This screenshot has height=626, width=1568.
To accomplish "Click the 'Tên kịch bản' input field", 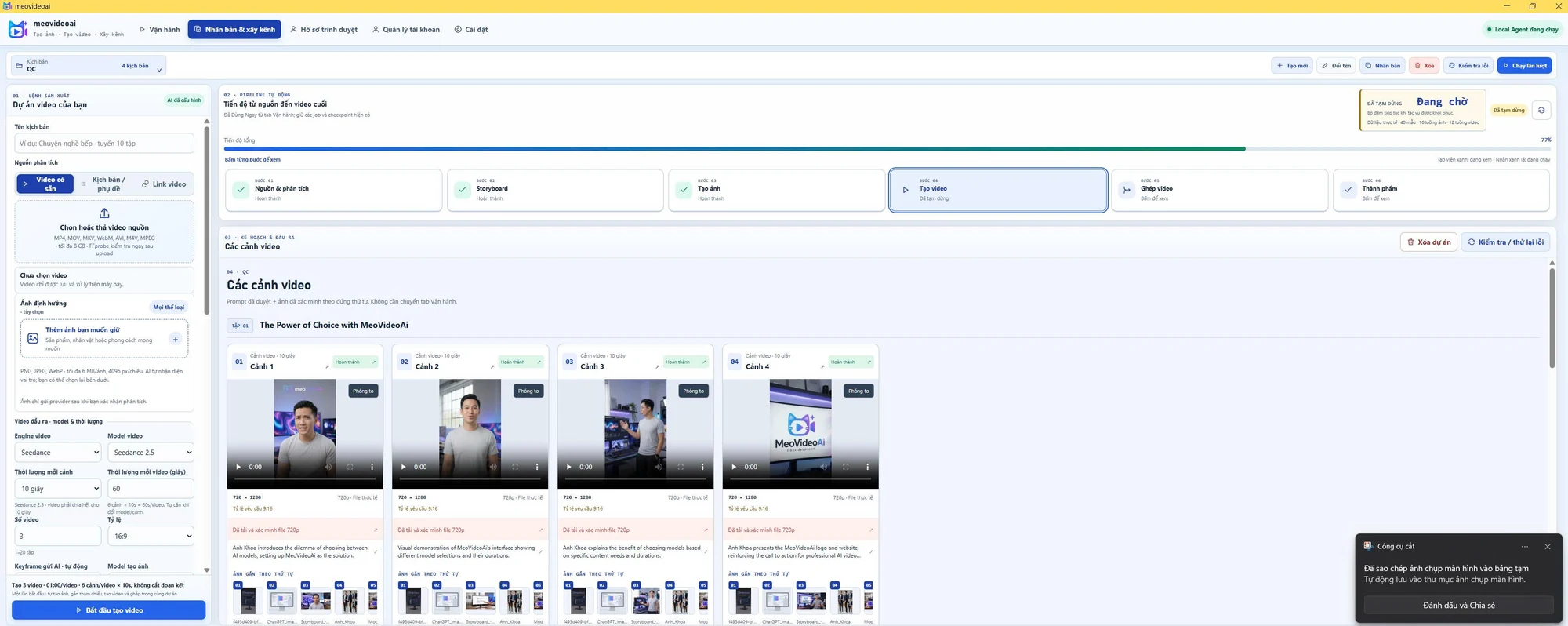I will 104,144.
